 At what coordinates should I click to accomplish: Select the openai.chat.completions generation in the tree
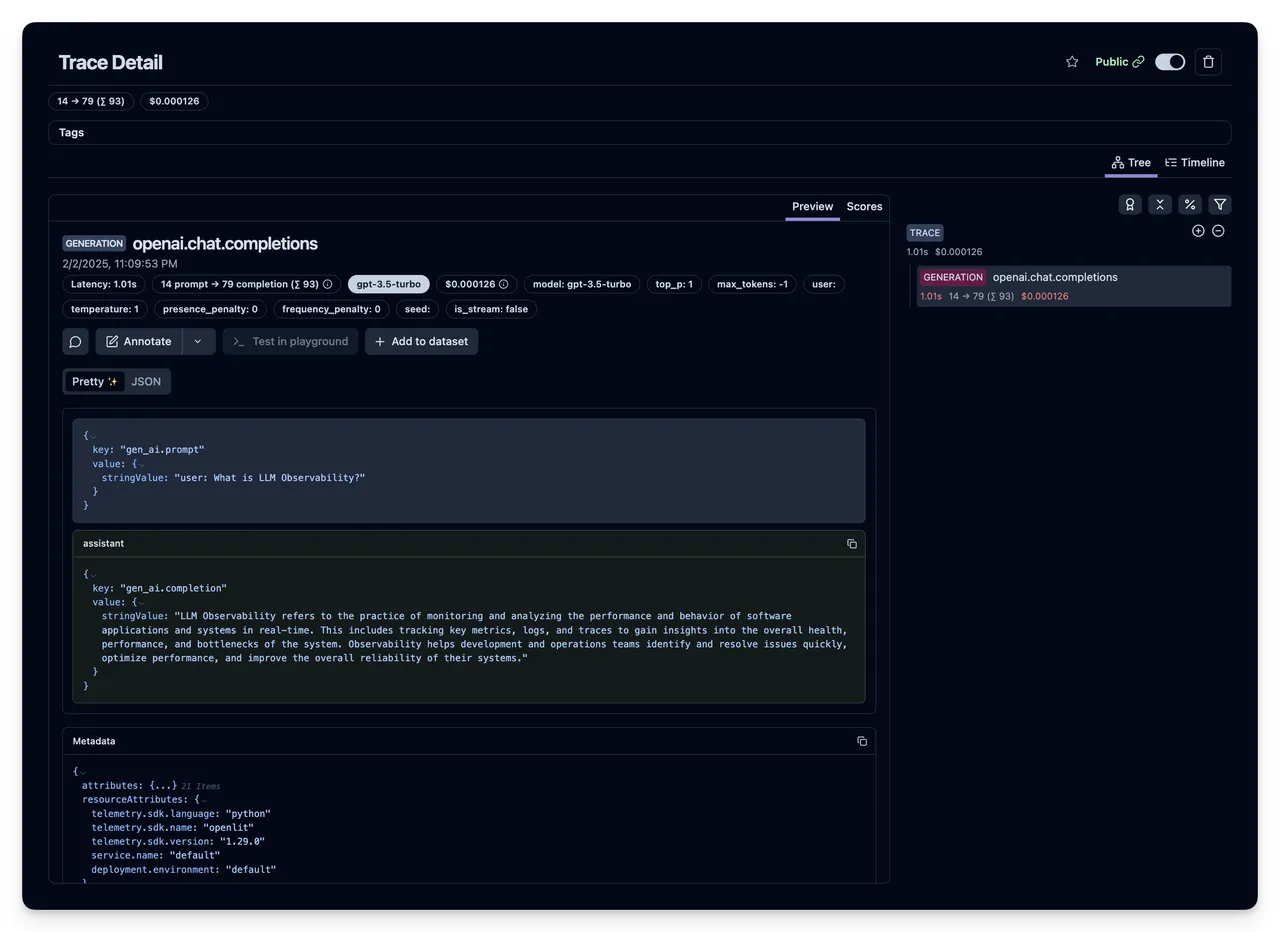[1073, 286]
